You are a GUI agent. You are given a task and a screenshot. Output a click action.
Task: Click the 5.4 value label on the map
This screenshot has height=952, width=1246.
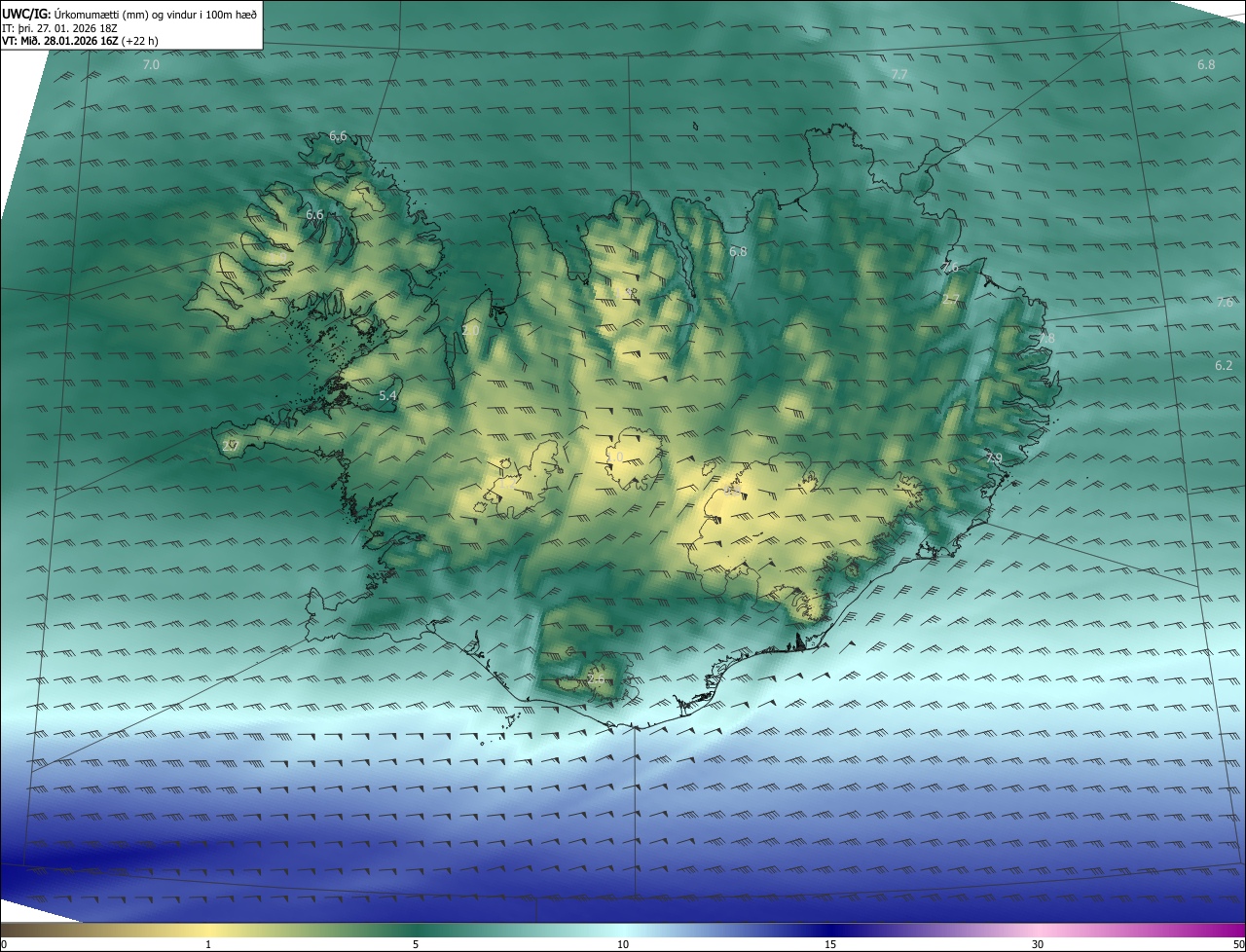coord(387,395)
